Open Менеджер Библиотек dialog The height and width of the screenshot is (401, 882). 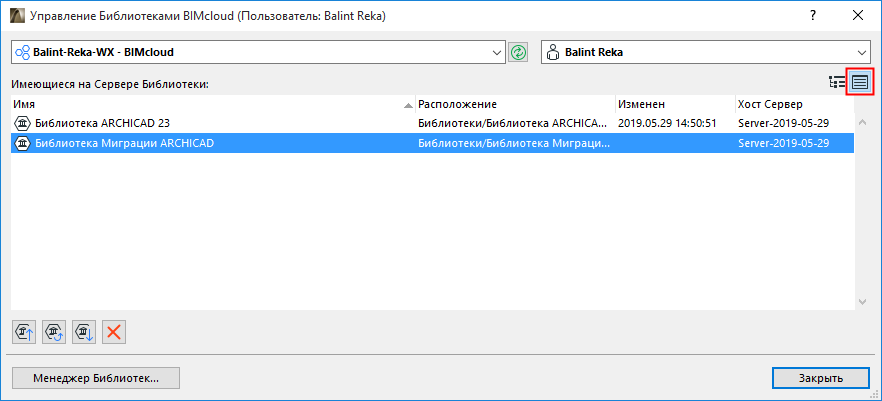(95, 378)
